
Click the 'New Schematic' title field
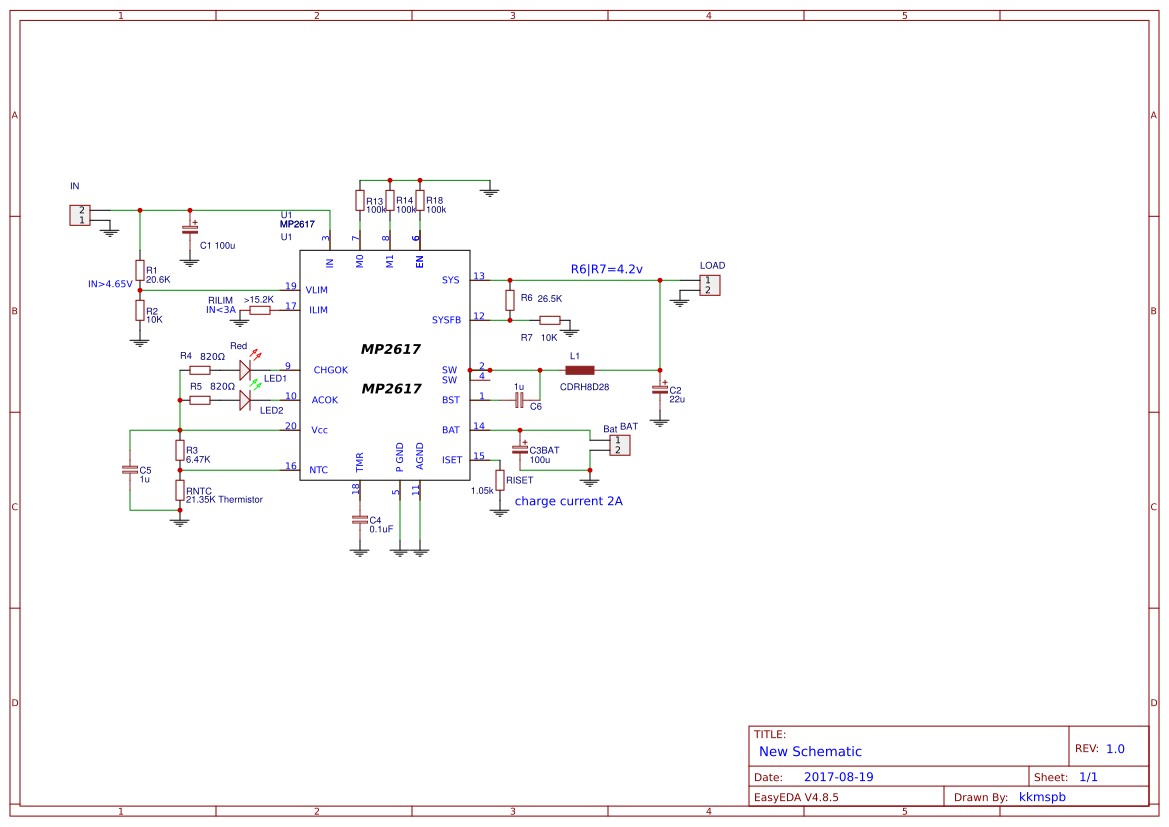coord(810,752)
